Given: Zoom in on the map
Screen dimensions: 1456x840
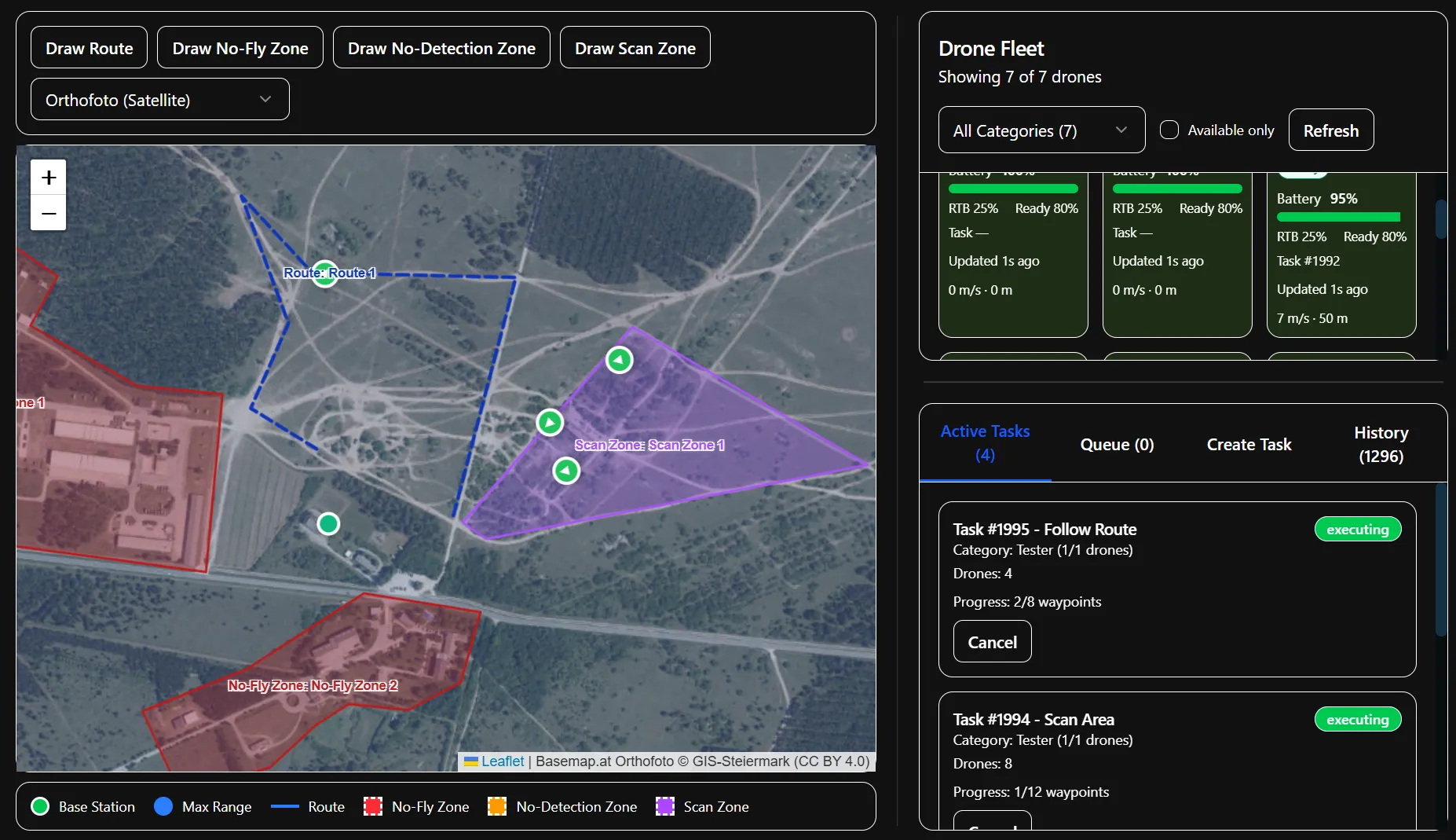Looking at the screenshot, I should pos(48,176).
